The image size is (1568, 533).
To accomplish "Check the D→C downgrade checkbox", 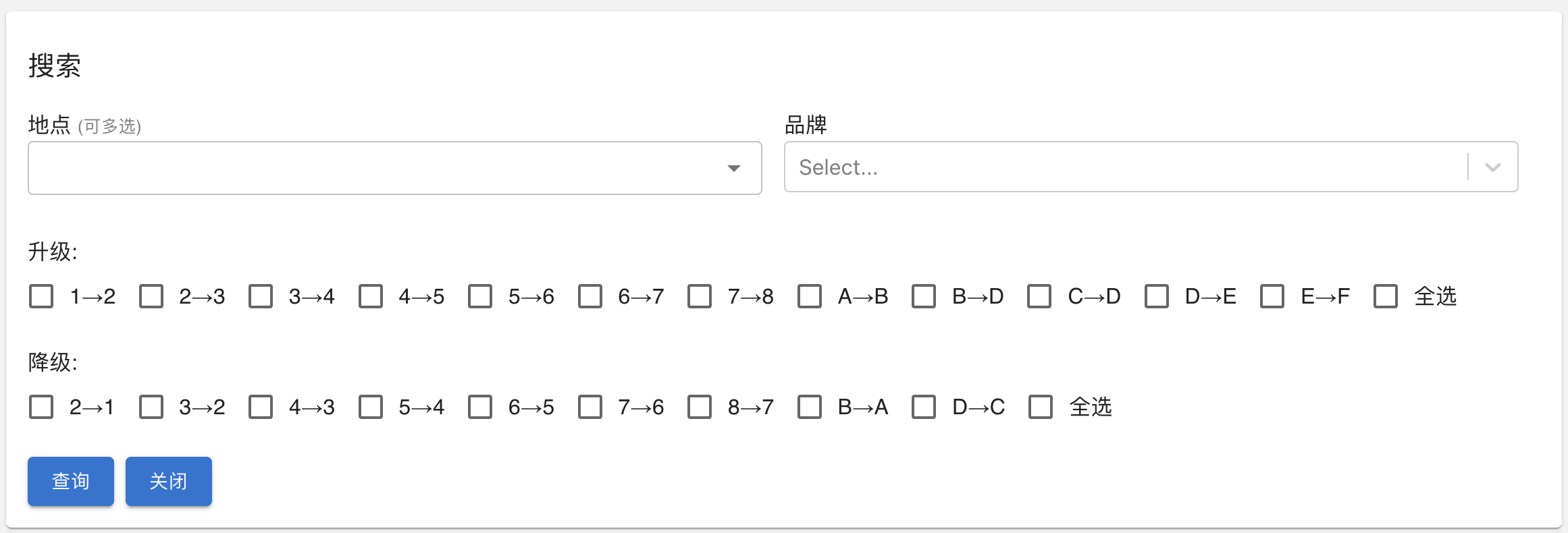I will [924, 407].
